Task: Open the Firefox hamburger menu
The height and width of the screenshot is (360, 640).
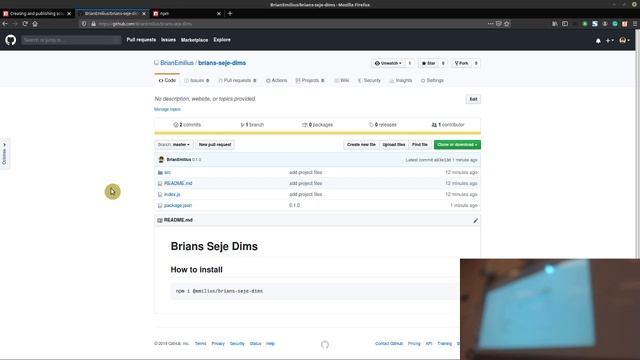Action: click(635, 24)
